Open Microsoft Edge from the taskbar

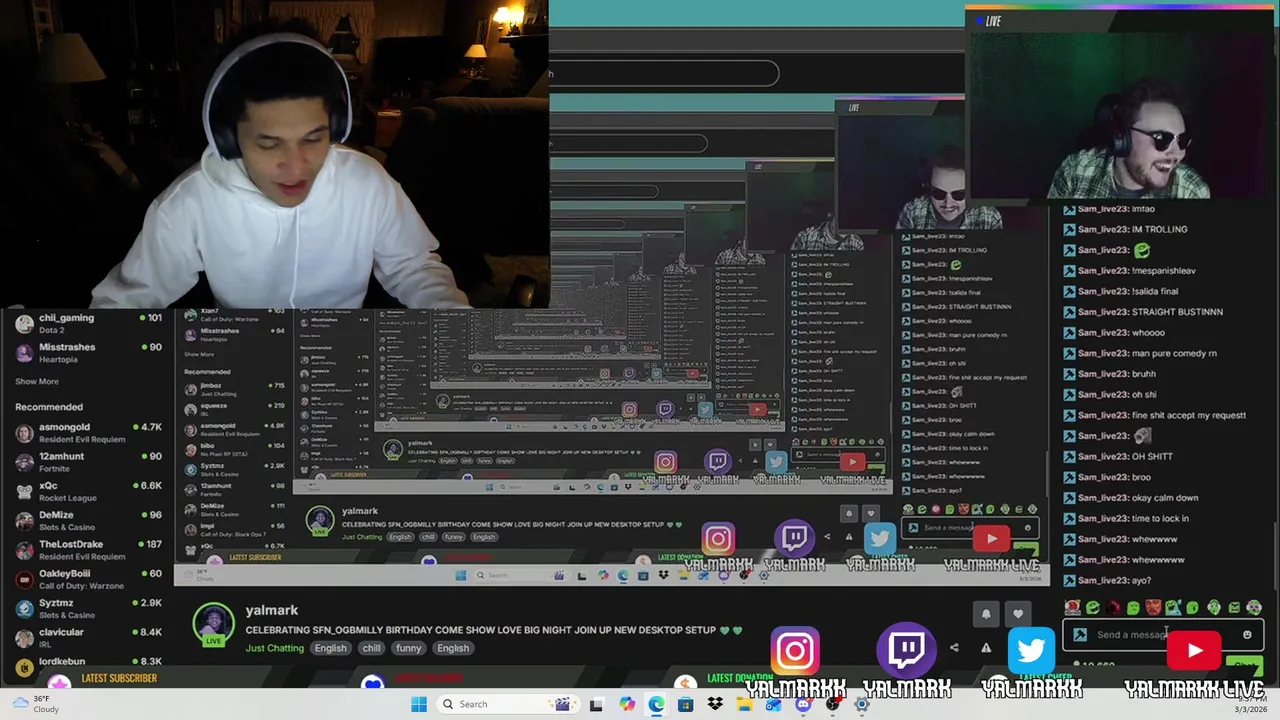656,704
